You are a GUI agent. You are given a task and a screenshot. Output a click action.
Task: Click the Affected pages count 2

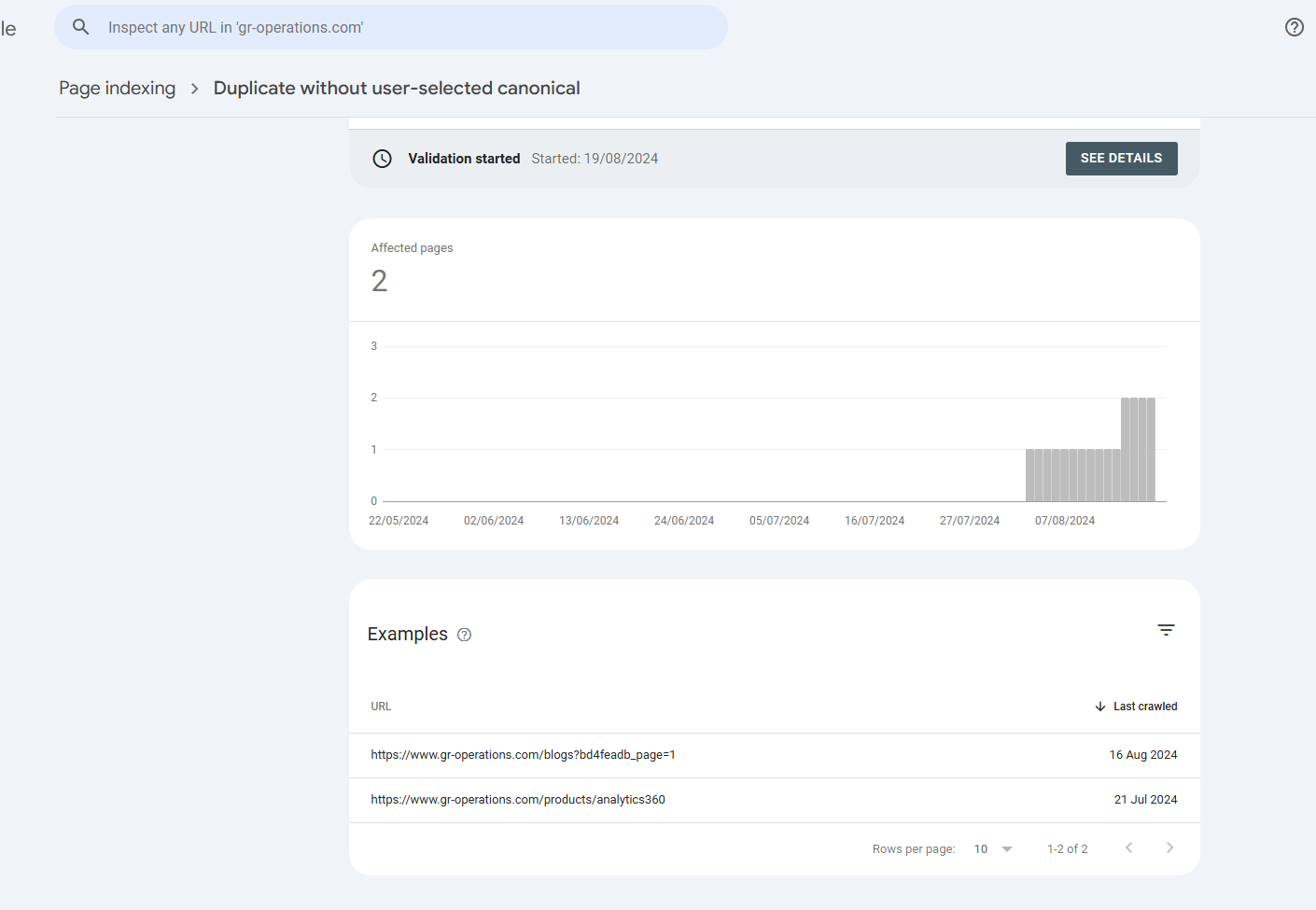pos(379,281)
